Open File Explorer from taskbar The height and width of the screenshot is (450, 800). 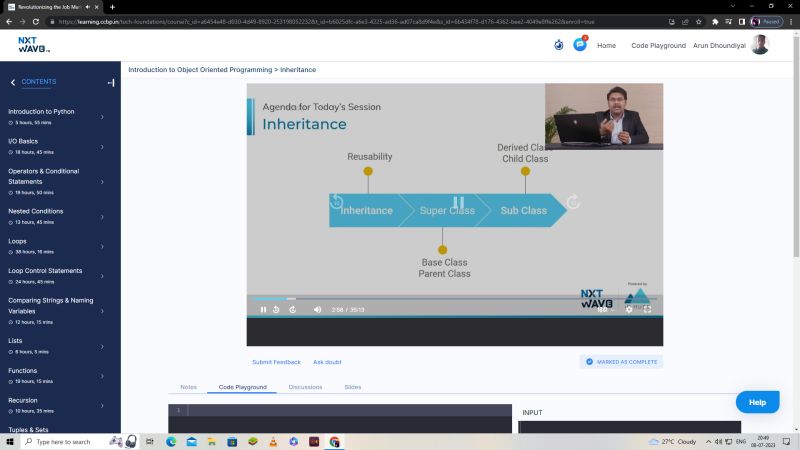pyautogui.click(x=212, y=442)
